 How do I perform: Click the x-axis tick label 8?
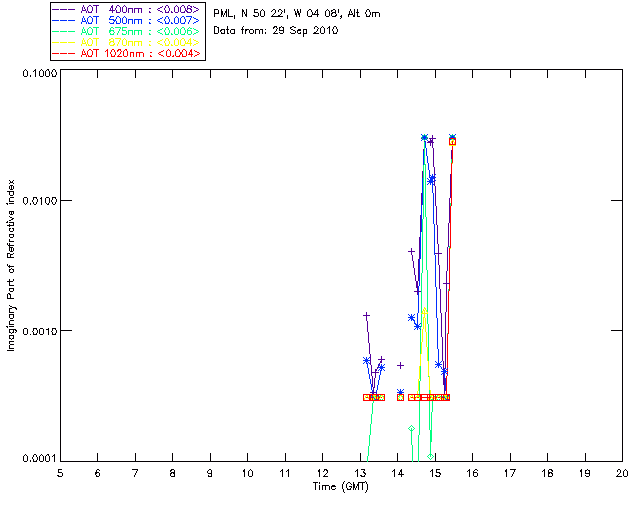[x=173, y=473]
